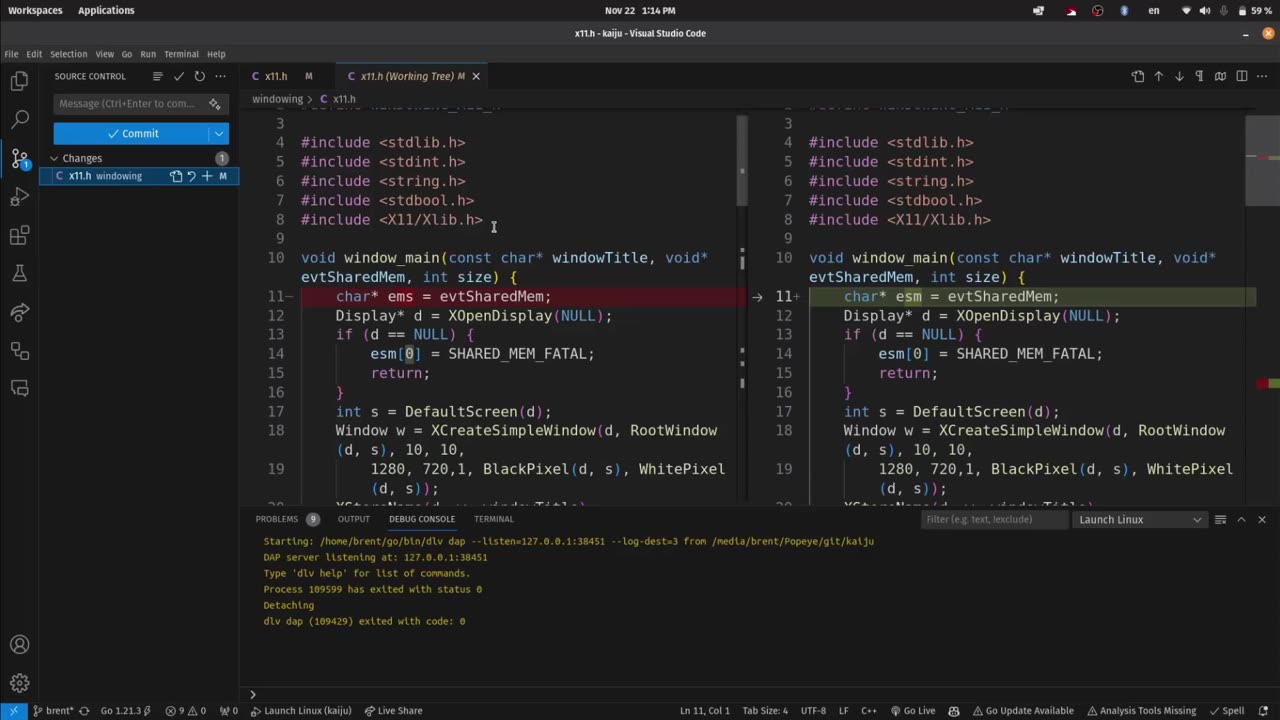Switch to x11.h editor tab
Screen dimensions: 1280x720
click(x=276, y=76)
